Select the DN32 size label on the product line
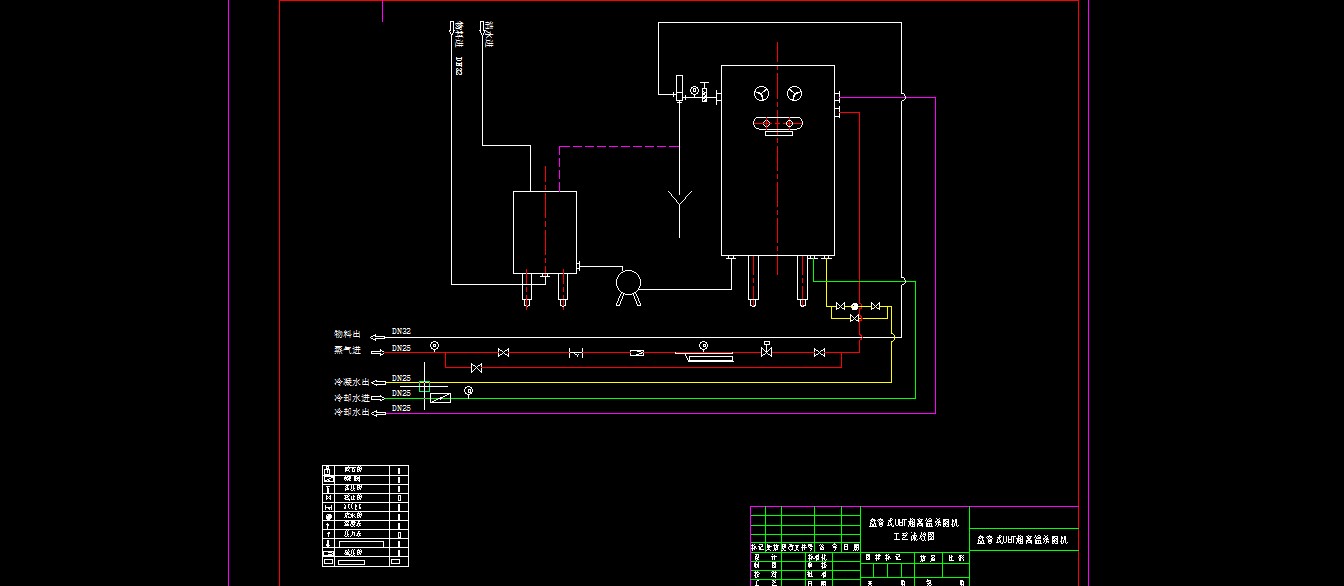1344x586 pixels. [401, 331]
